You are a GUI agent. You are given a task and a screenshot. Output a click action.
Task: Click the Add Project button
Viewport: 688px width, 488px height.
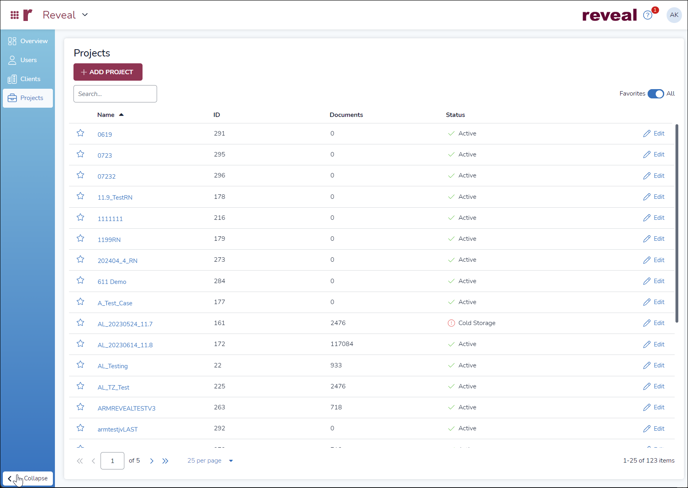[108, 72]
